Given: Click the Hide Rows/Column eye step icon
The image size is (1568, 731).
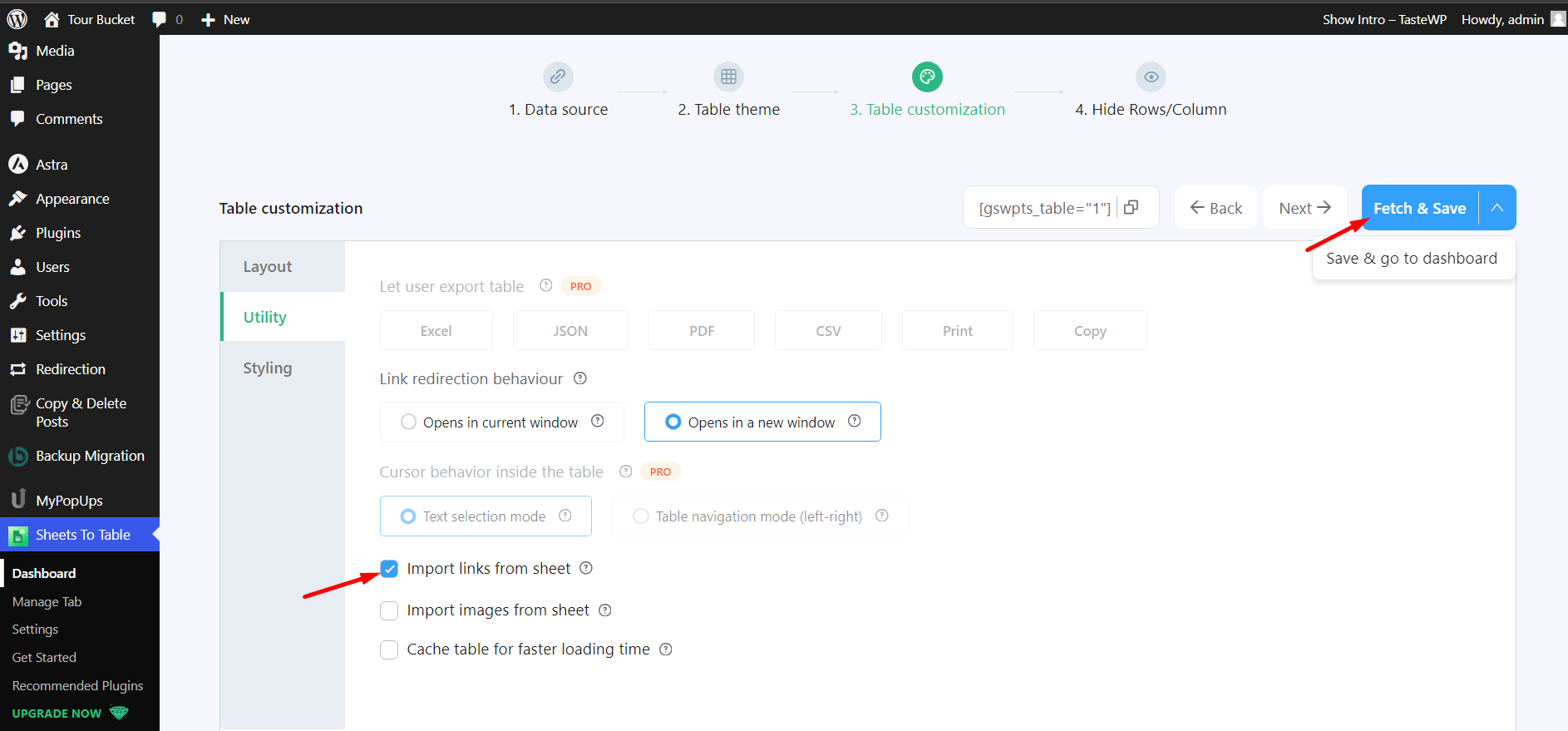Looking at the screenshot, I should (1151, 77).
